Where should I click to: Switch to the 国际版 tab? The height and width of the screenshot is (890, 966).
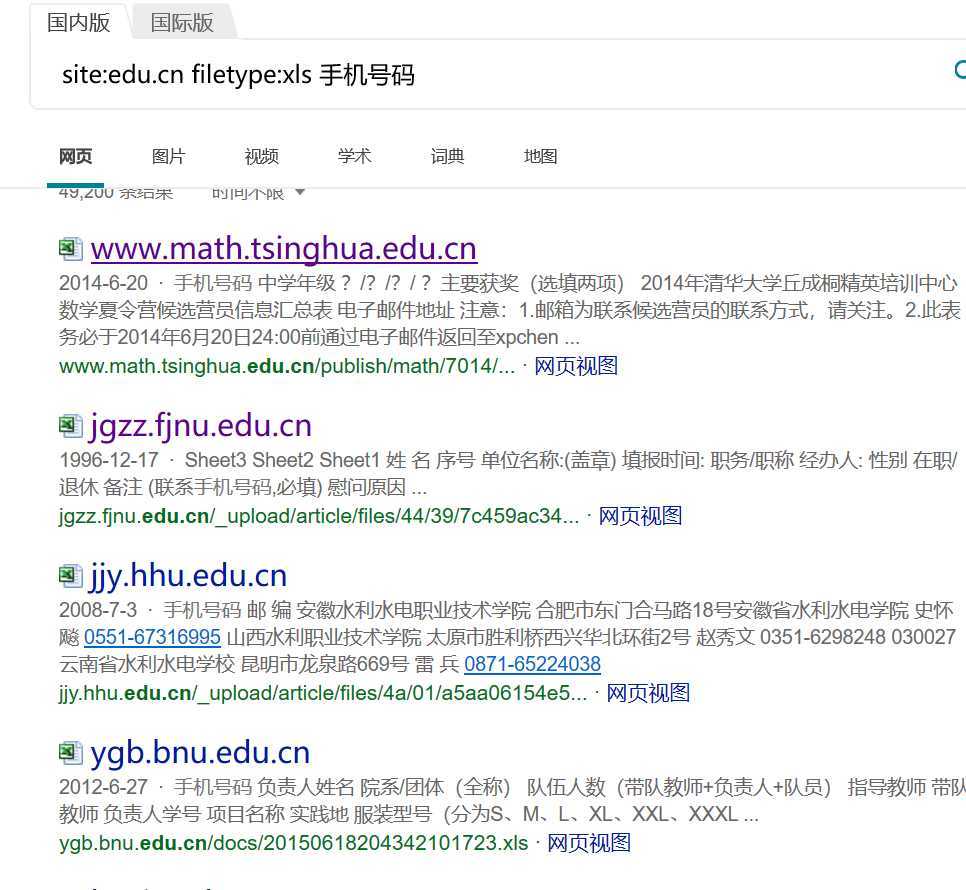(182, 23)
